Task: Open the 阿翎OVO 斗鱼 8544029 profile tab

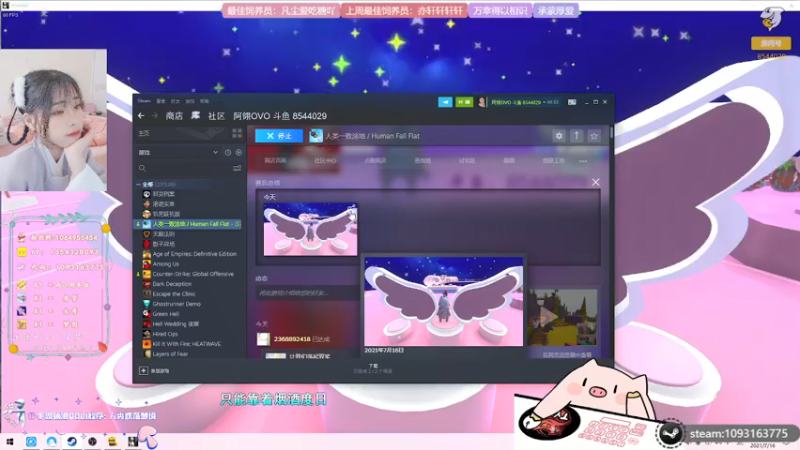Action: click(x=280, y=116)
